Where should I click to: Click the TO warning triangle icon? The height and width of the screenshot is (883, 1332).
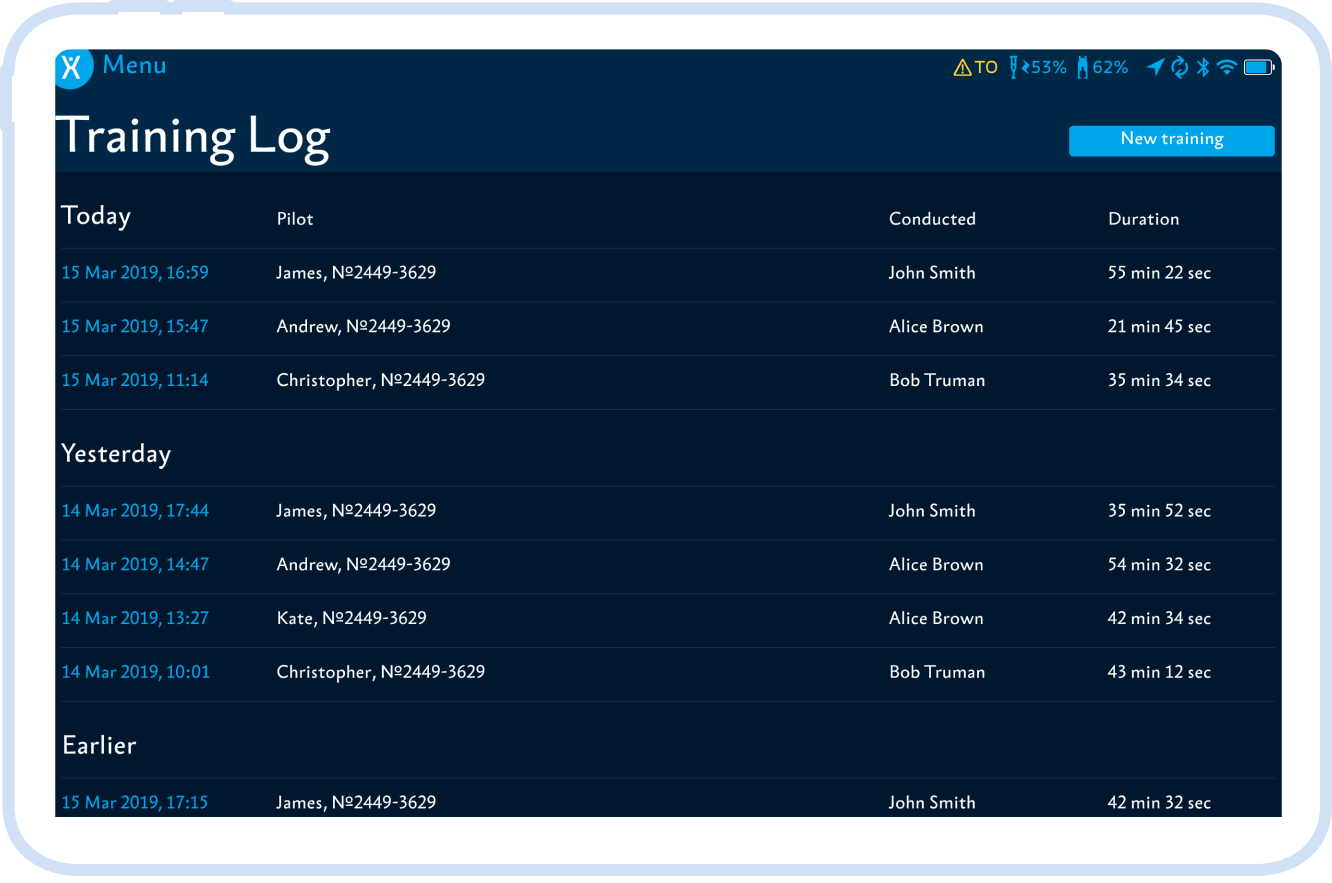tap(963, 66)
